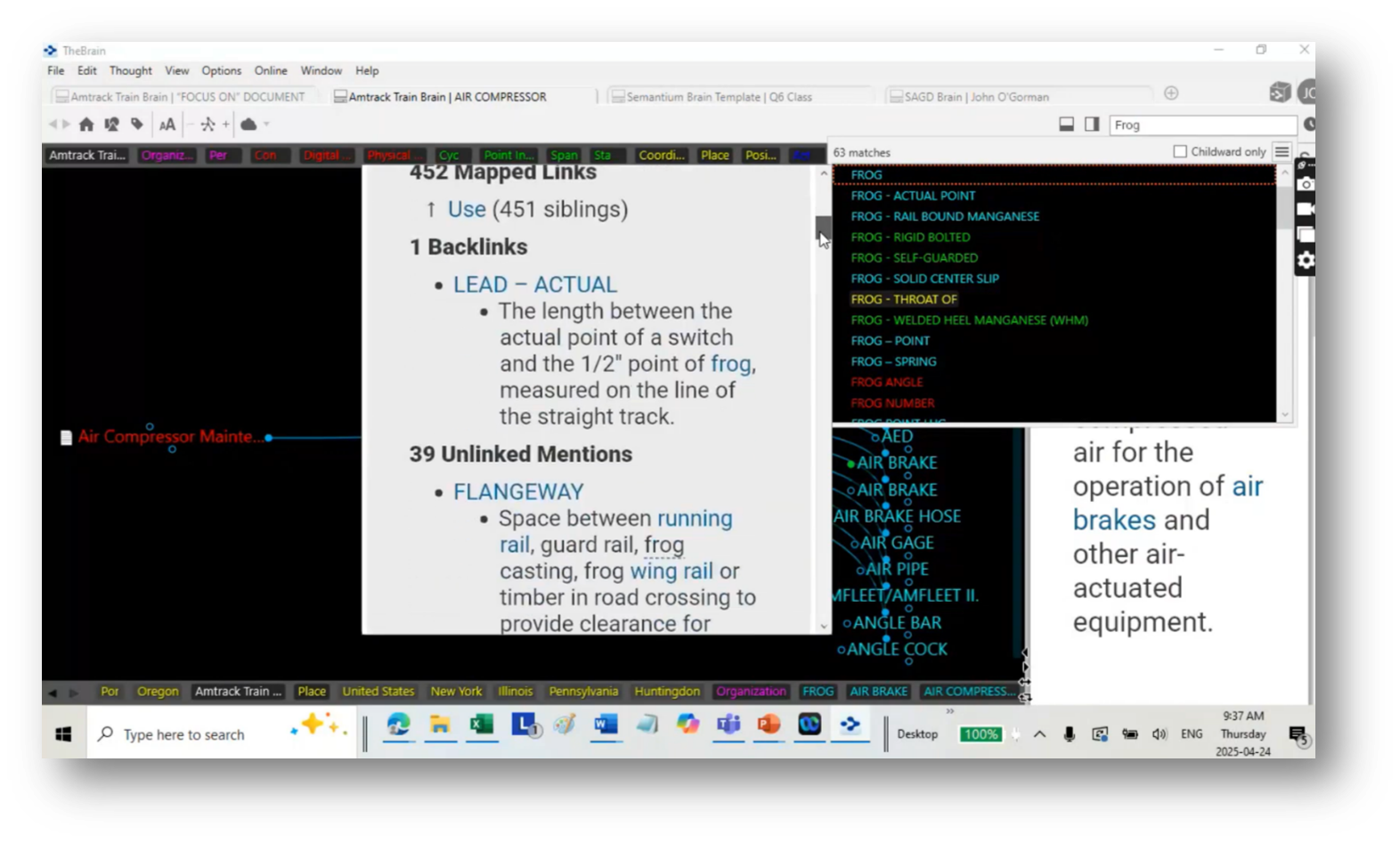Viewport: 1400px width, 843px height.
Task: Select FROG - RAIL BOUND MANGANESE result
Action: click(945, 216)
